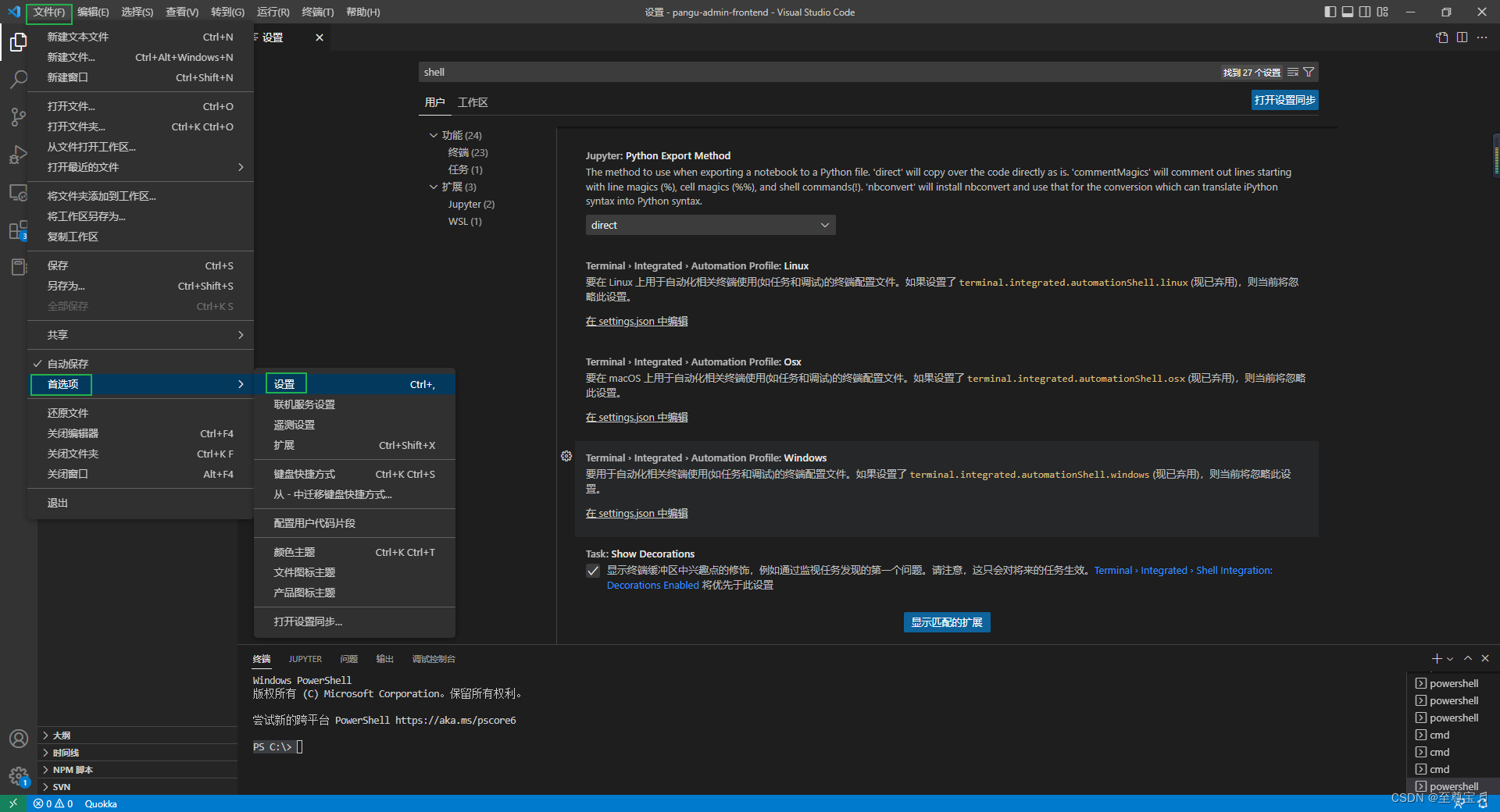The height and width of the screenshot is (812, 1500).
Task: Choose Keyboard Shortcuts menu entry
Action: [355, 474]
